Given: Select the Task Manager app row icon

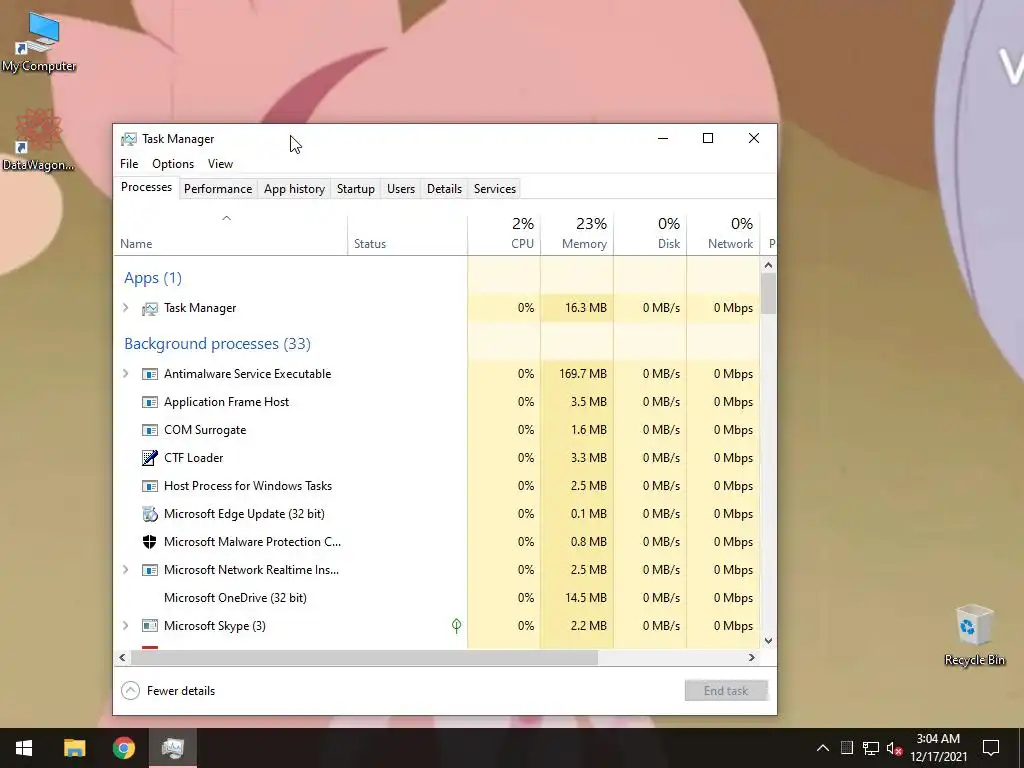Looking at the screenshot, I should pos(150,308).
